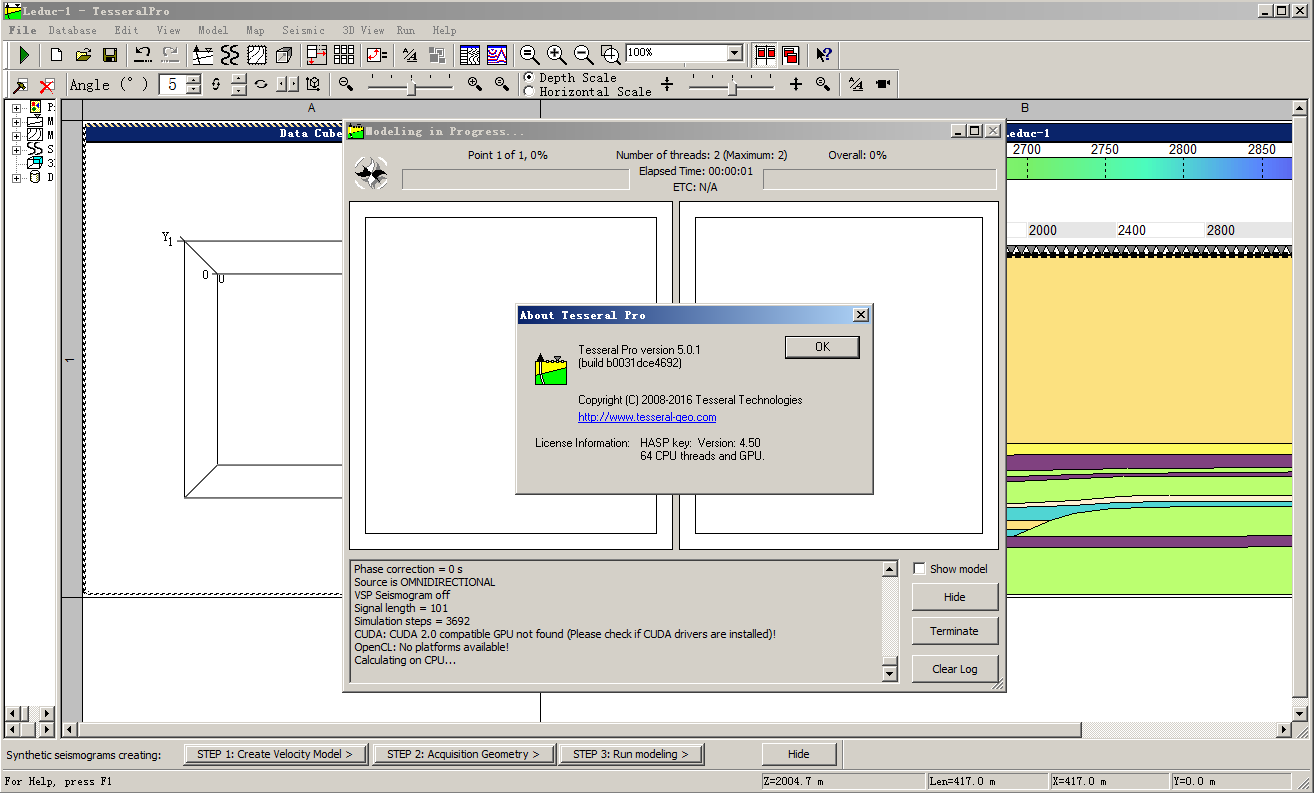This screenshot has width=1314, height=793.
Task: Click the column B header
Action: click(x=1024, y=108)
